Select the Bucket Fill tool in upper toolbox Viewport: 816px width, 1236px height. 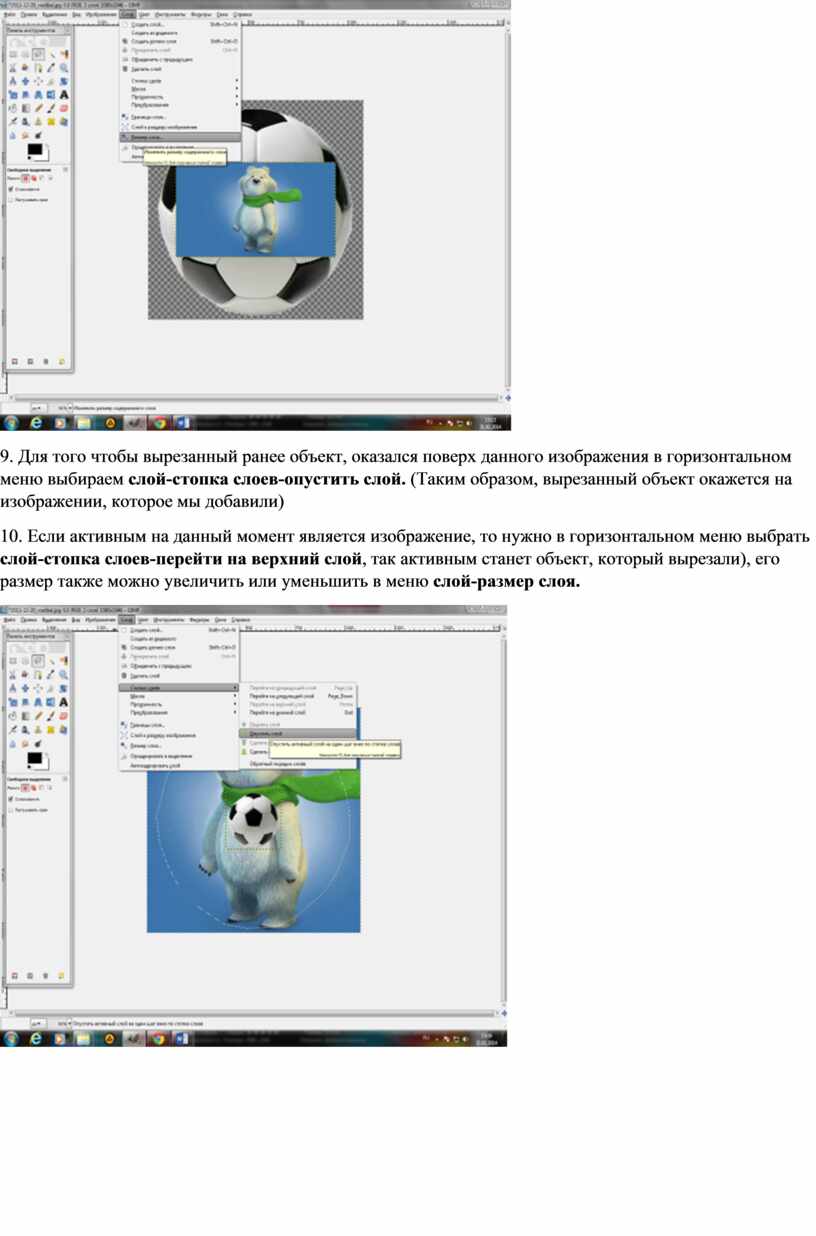pos(13,108)
